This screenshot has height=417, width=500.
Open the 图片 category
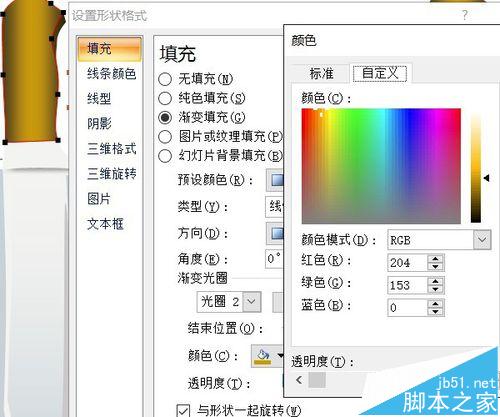(x=99, y=199)
